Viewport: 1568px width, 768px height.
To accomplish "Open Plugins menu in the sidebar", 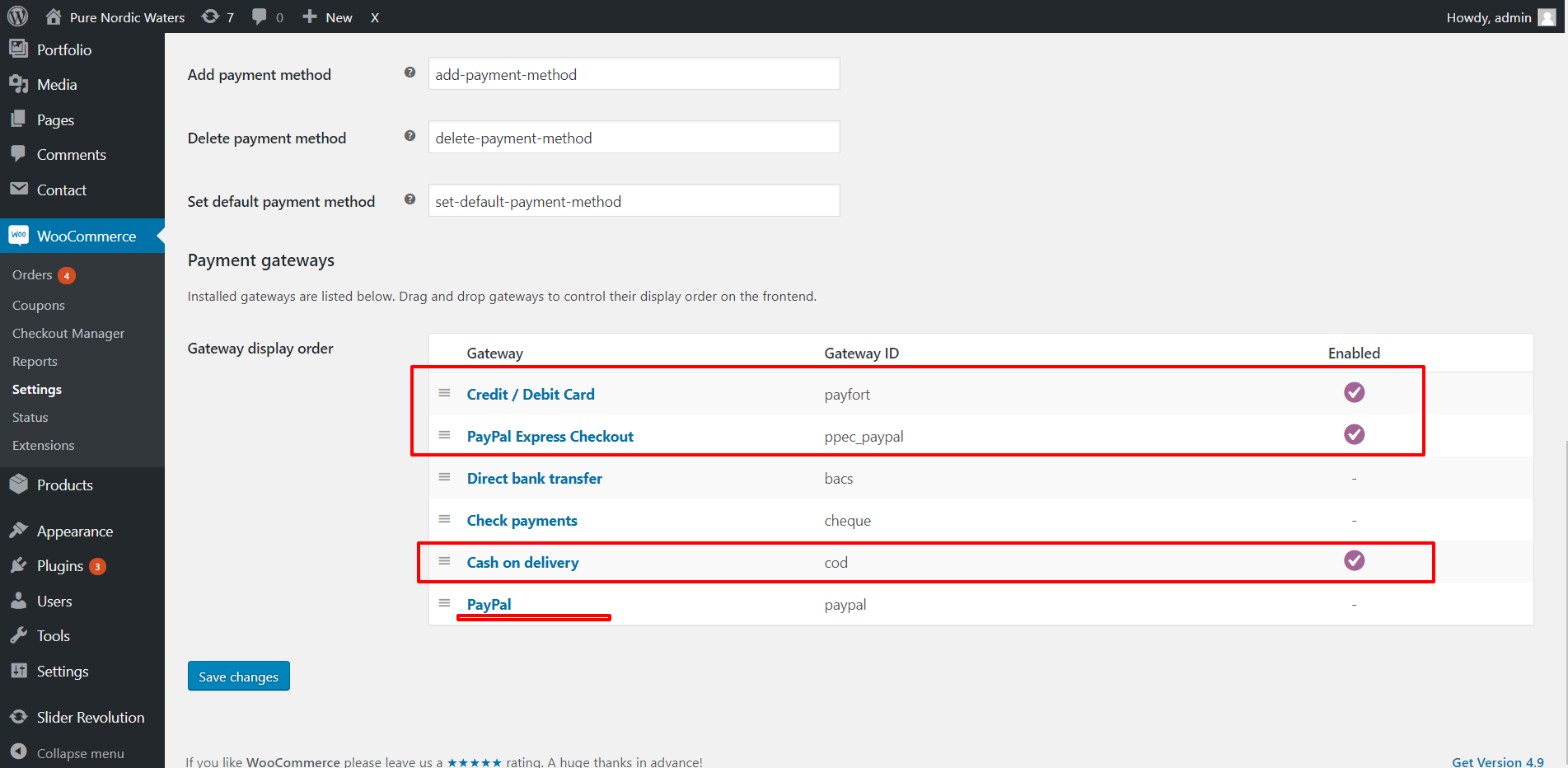I will point(59,566).
